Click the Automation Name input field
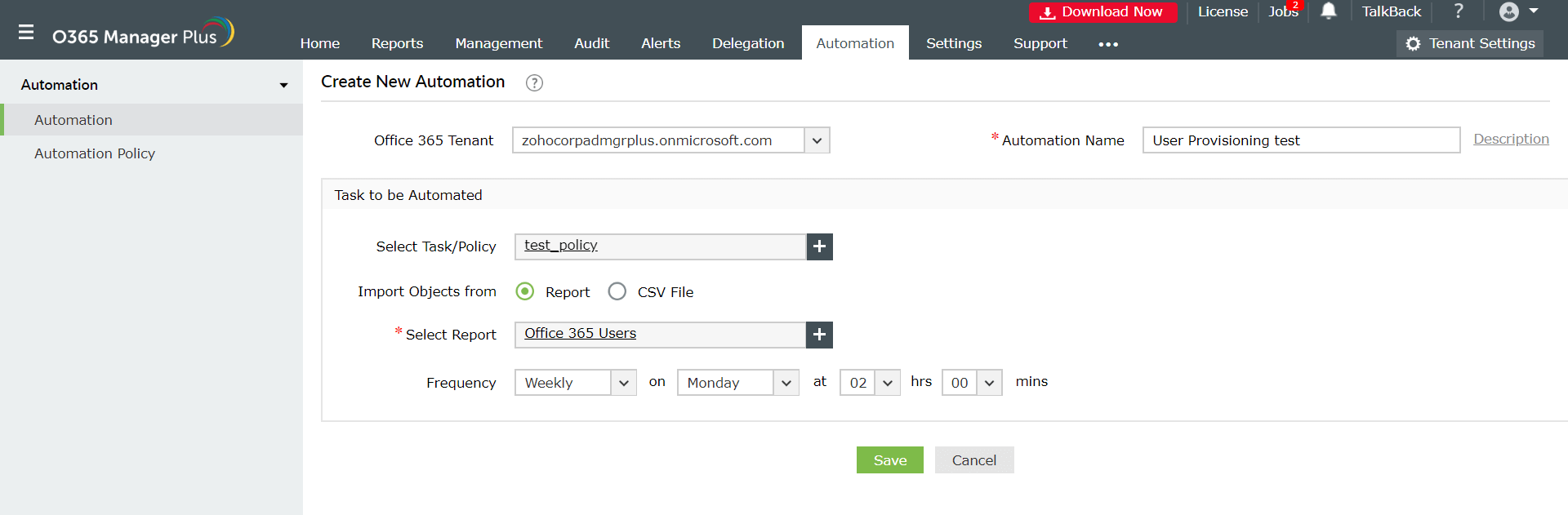The width and height of the screenshot is (1568, 515). coord(1301,140)
